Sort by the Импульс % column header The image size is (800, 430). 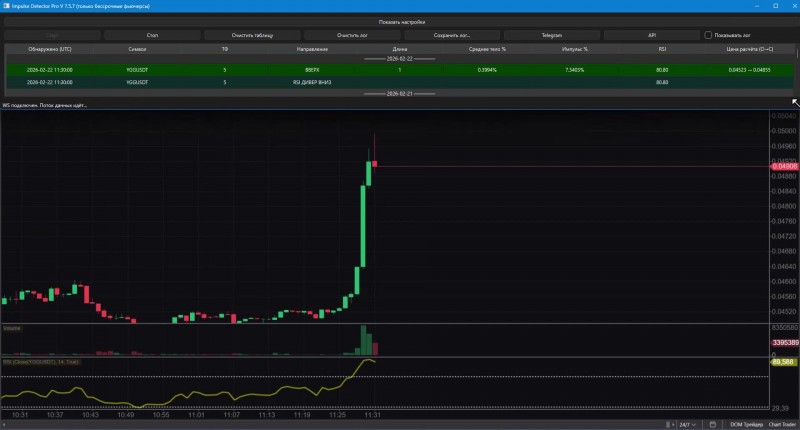[574, 49]
